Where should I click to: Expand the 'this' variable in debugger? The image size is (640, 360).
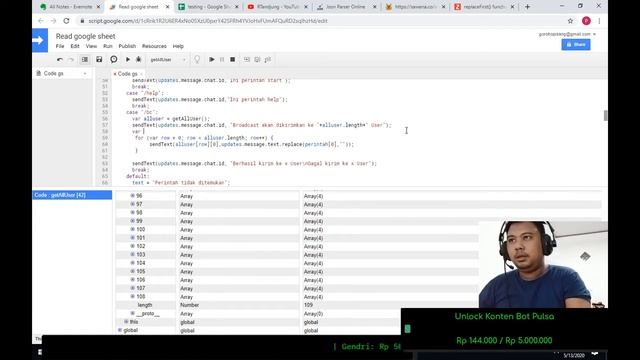point(126,322)
